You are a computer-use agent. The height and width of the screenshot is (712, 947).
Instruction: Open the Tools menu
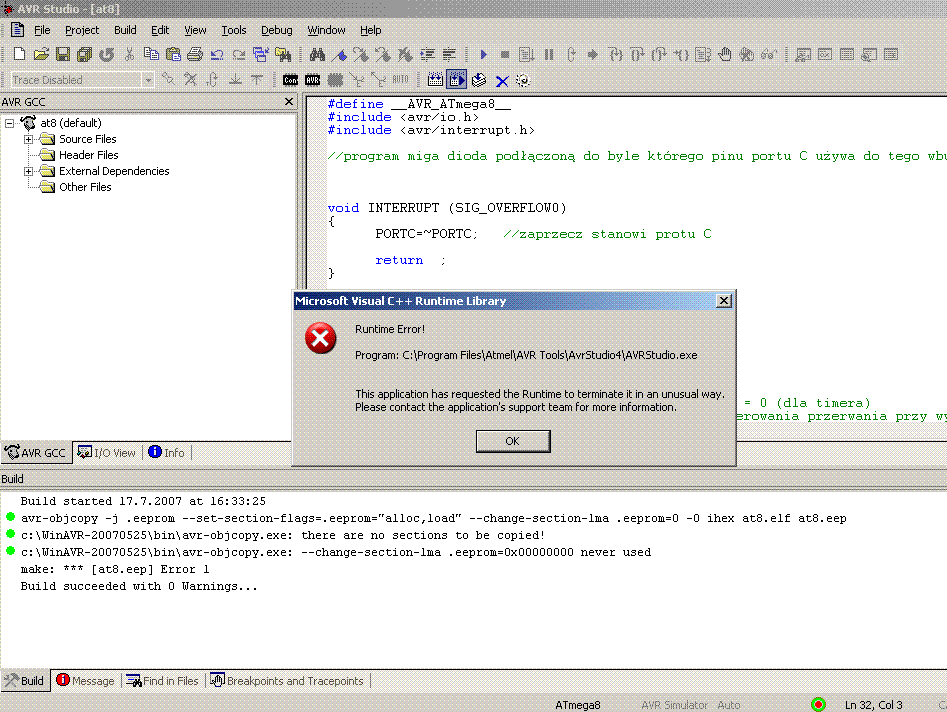click(234, 30)
